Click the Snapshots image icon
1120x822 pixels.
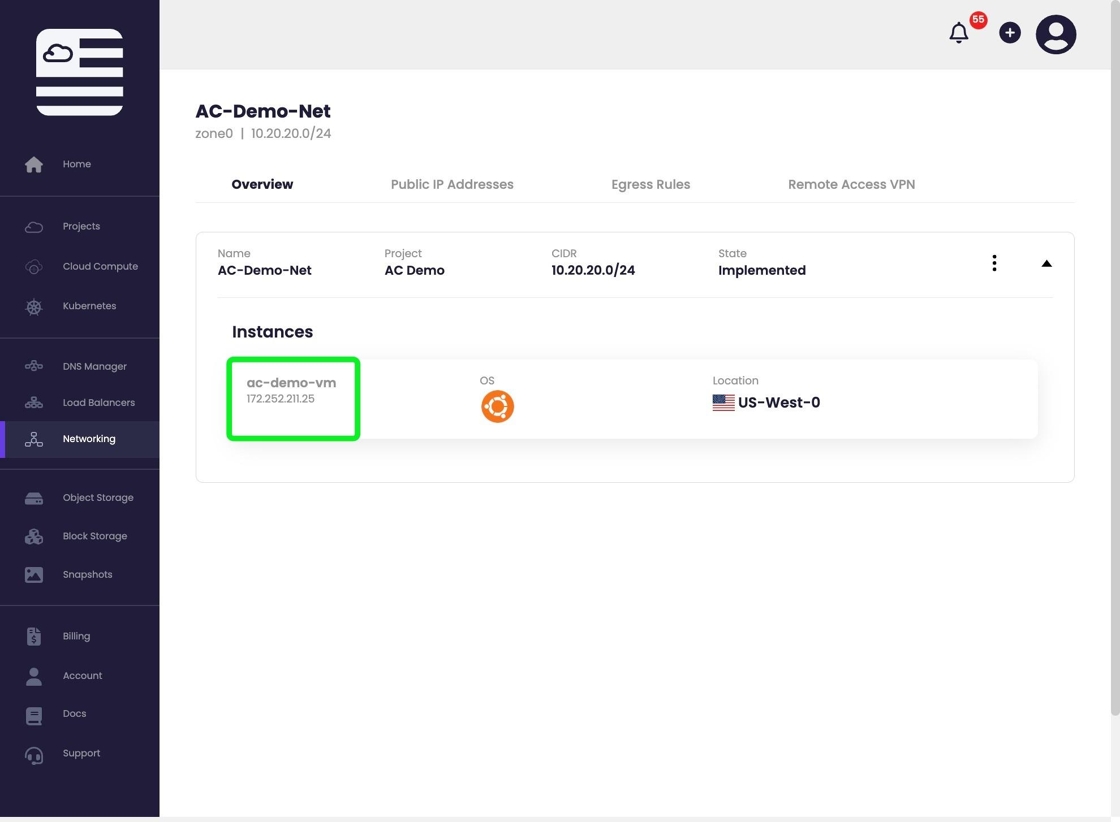[34, 575]
